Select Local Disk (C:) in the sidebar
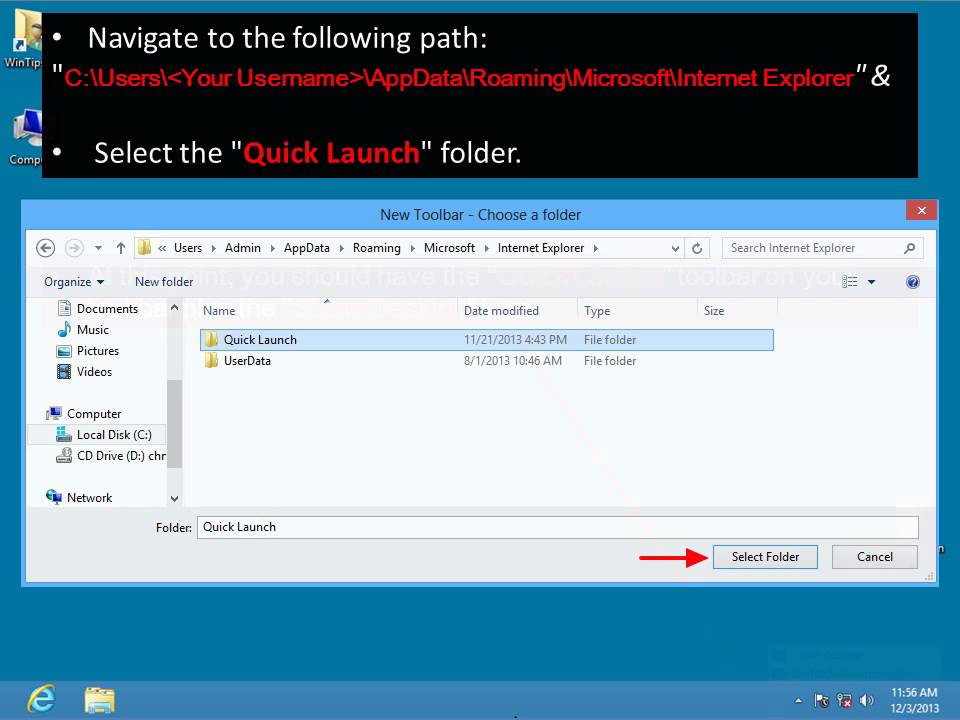This screenshot has height=720, width=960. (x=112, y=434)
